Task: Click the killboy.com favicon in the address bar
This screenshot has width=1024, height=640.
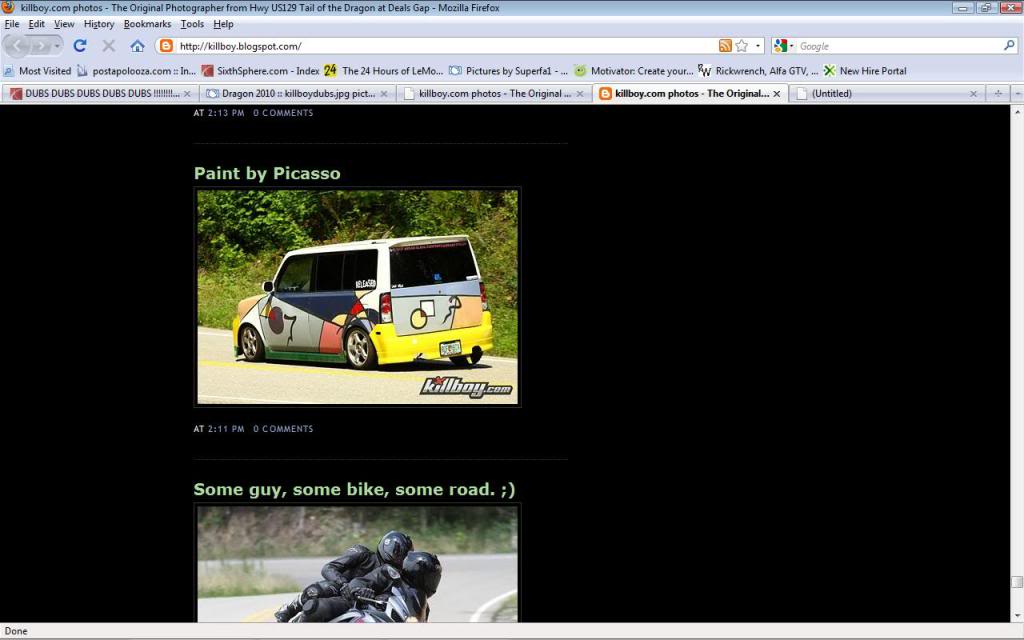Action: pos(165,45)
